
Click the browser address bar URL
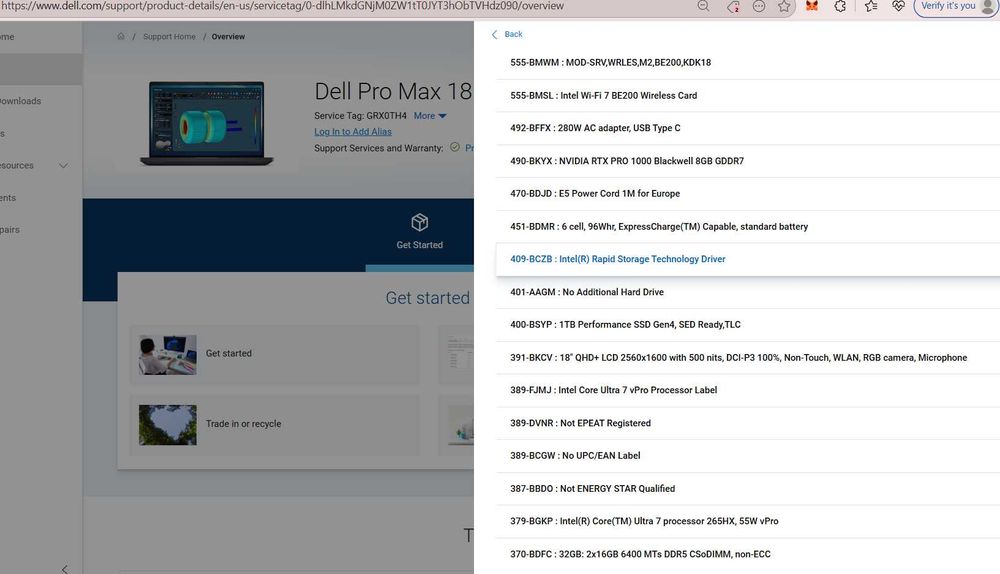point(283,6)
